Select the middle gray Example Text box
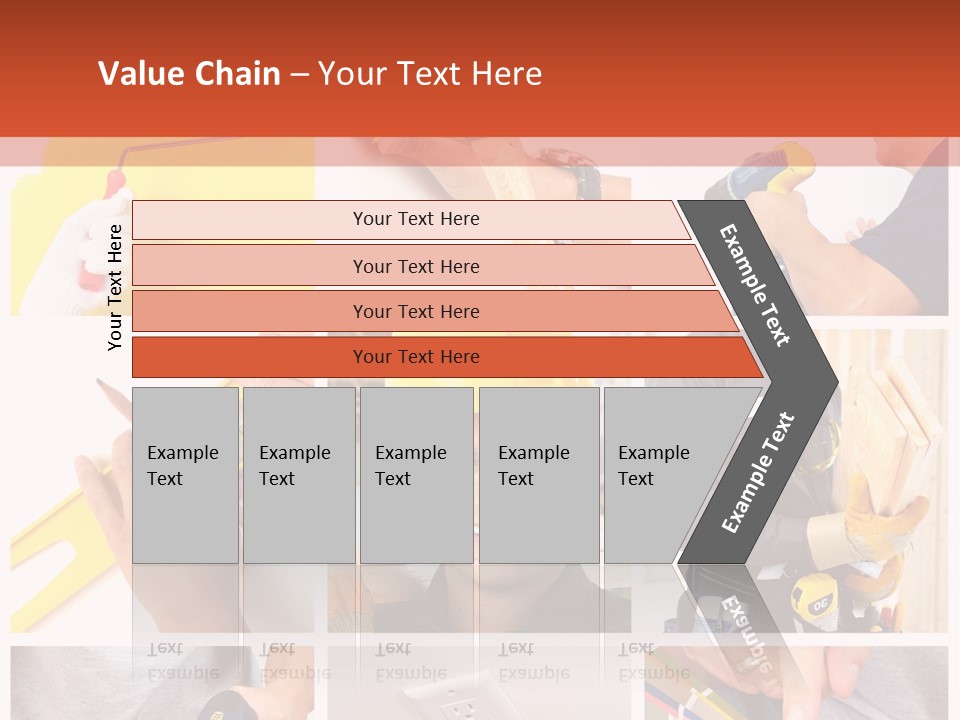Screen dimensions: 960x720 (416, 475)
